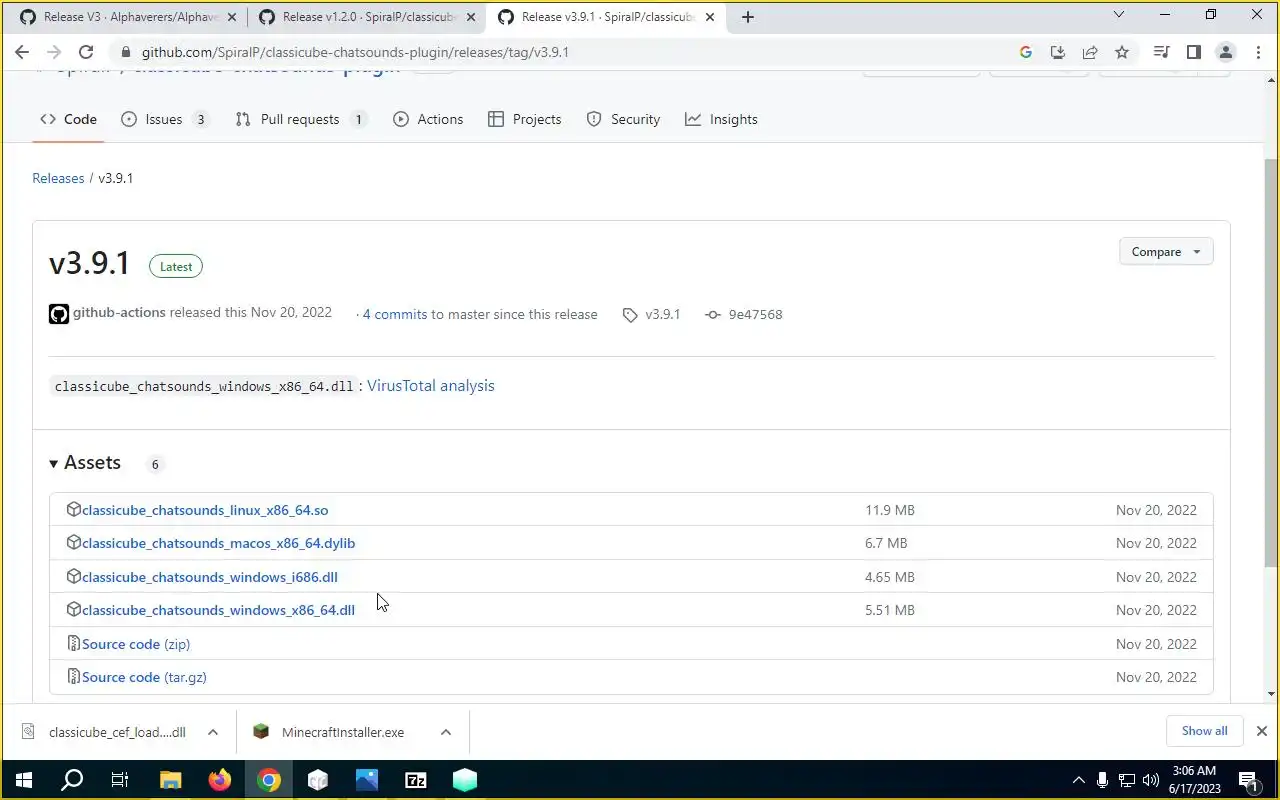Click the Google icon in address bar
This screenshot has height=800, width=1280.
coord(1026,52)
